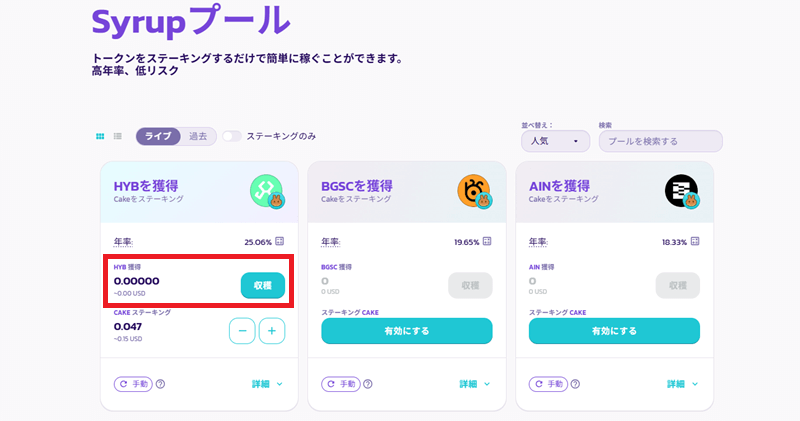Expand 詳細 on the AIN pool card
Image resolution: width=800 pixels, height=421 pixels.
pos(682,384)
